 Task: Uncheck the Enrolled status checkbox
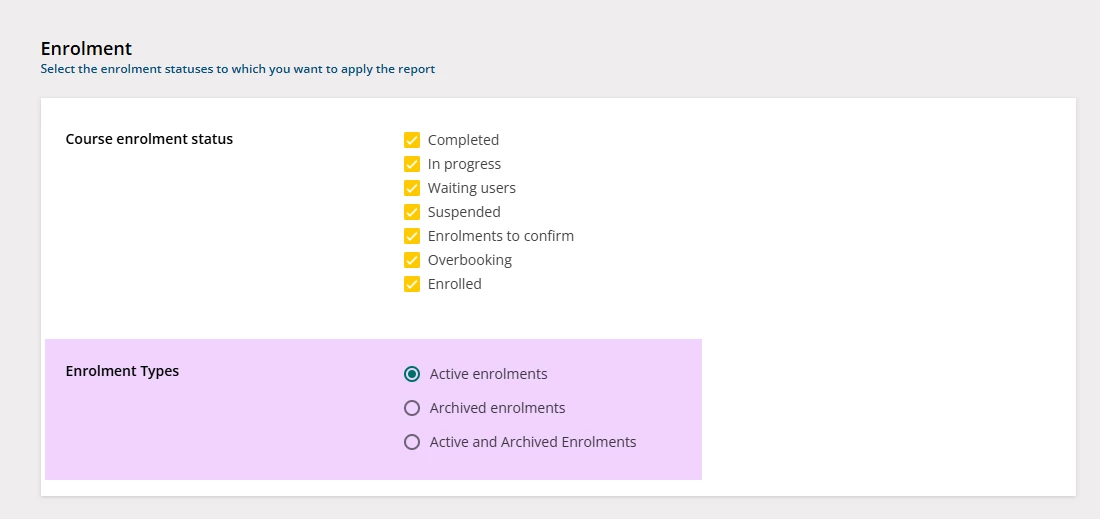click(x=412, y=284)
